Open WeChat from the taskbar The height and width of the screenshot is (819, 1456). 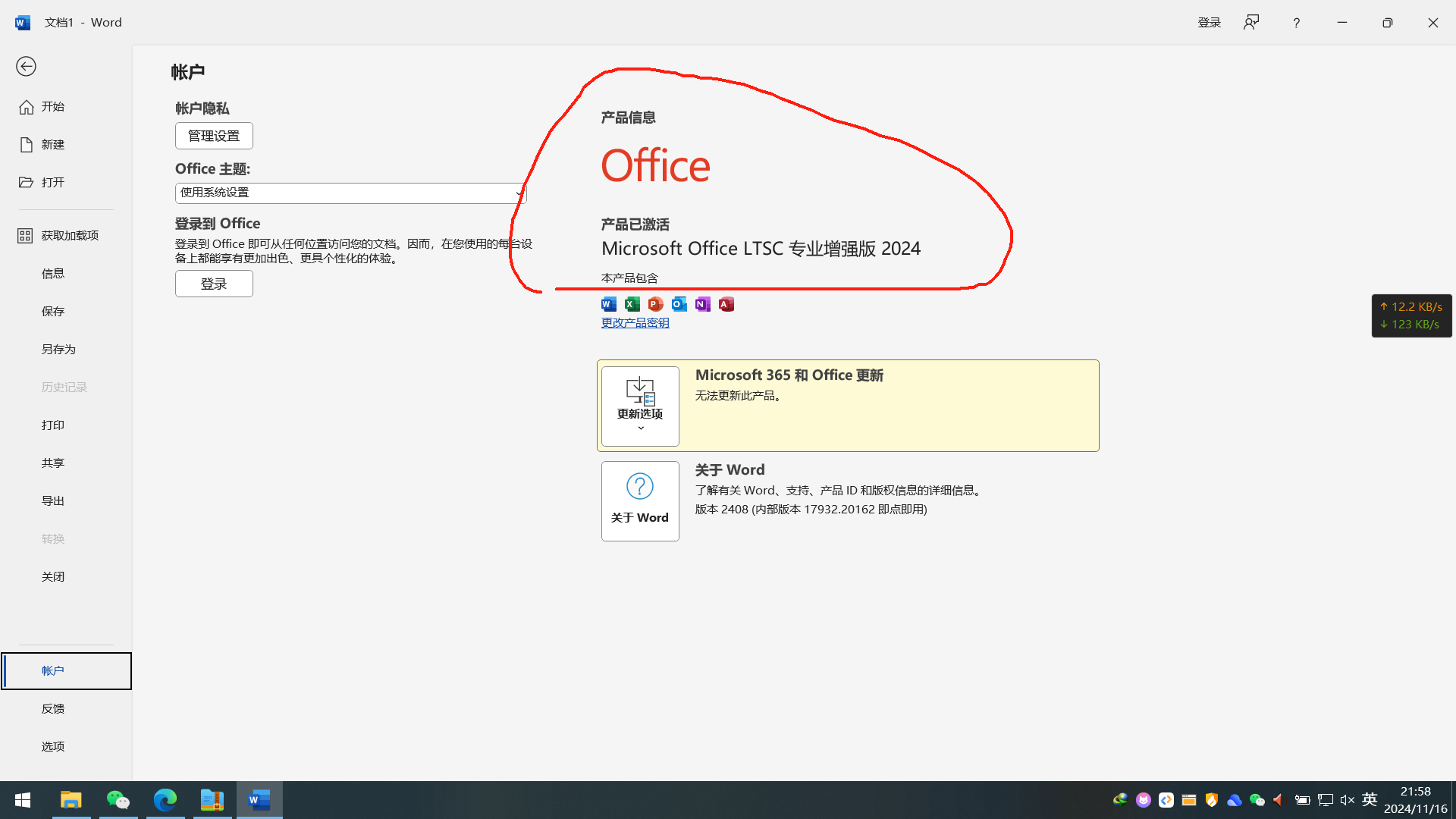click(118, 800)
